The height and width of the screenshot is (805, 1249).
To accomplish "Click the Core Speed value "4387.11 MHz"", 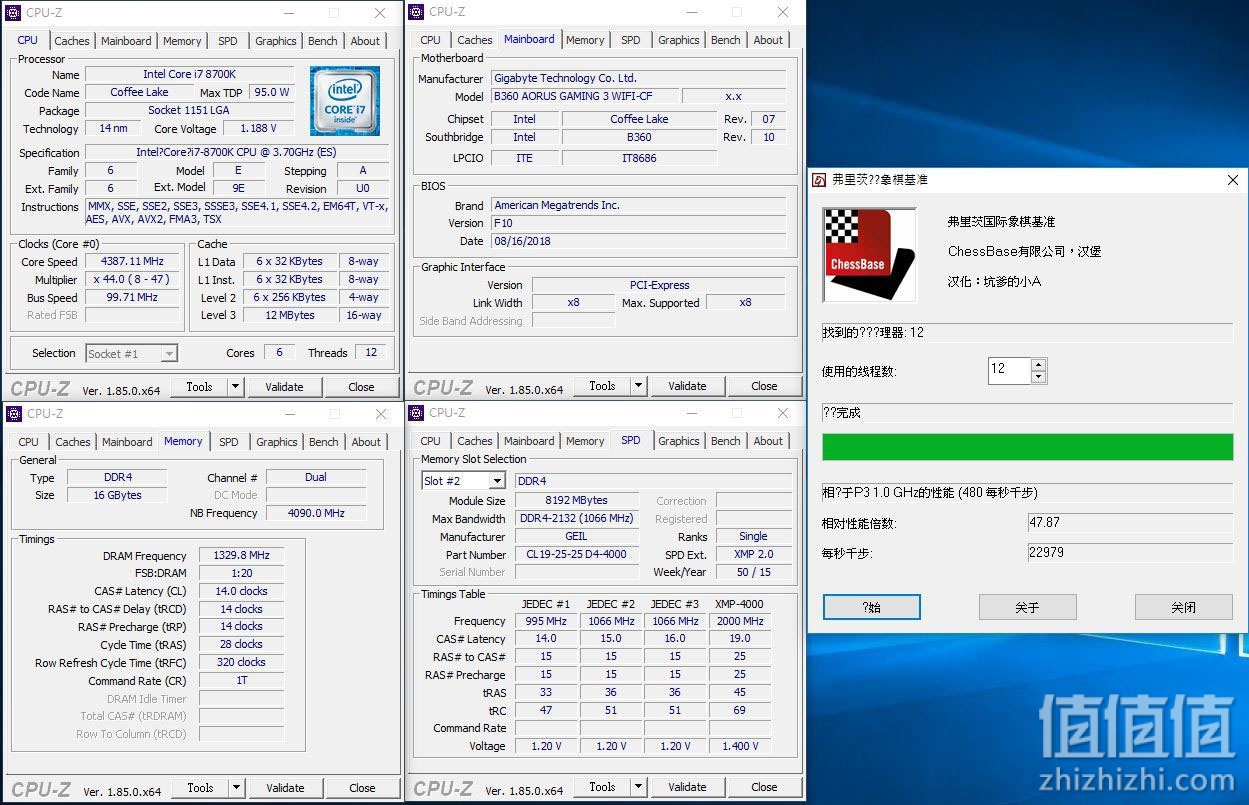I will (134, 262).
